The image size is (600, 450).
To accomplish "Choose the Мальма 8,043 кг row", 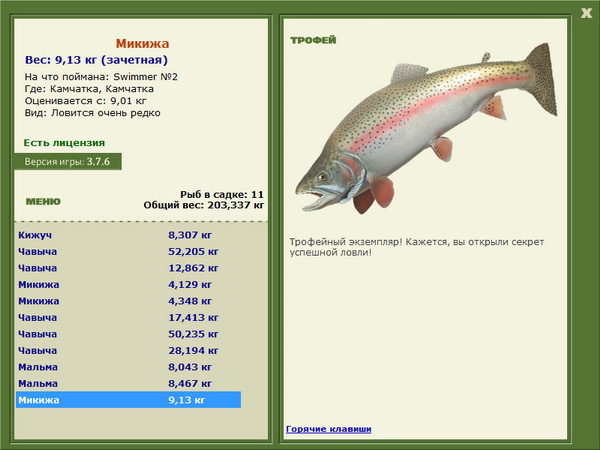I will coord(128,366).
